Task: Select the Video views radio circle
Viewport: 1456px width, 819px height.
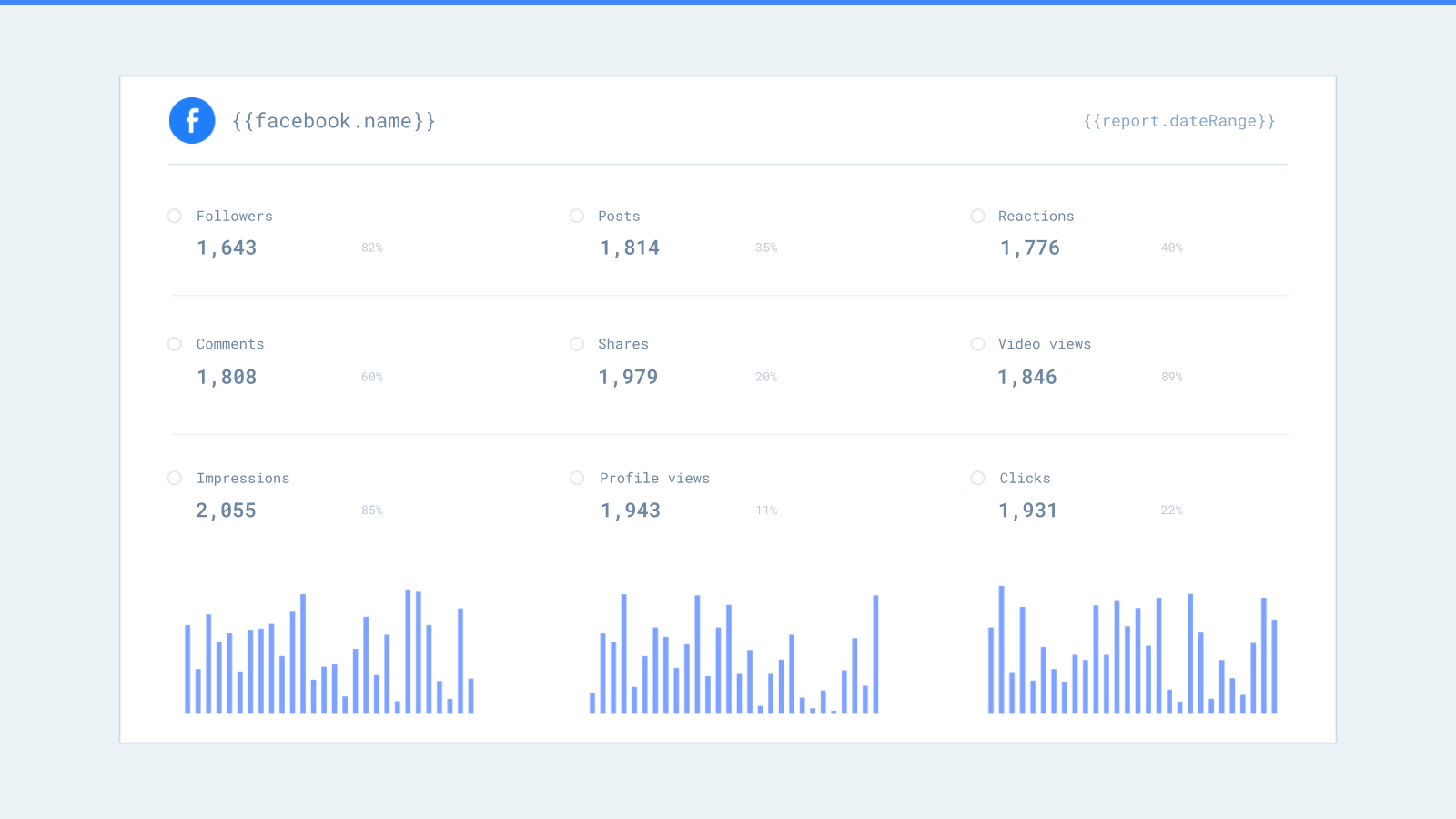Action: point(978,344)
